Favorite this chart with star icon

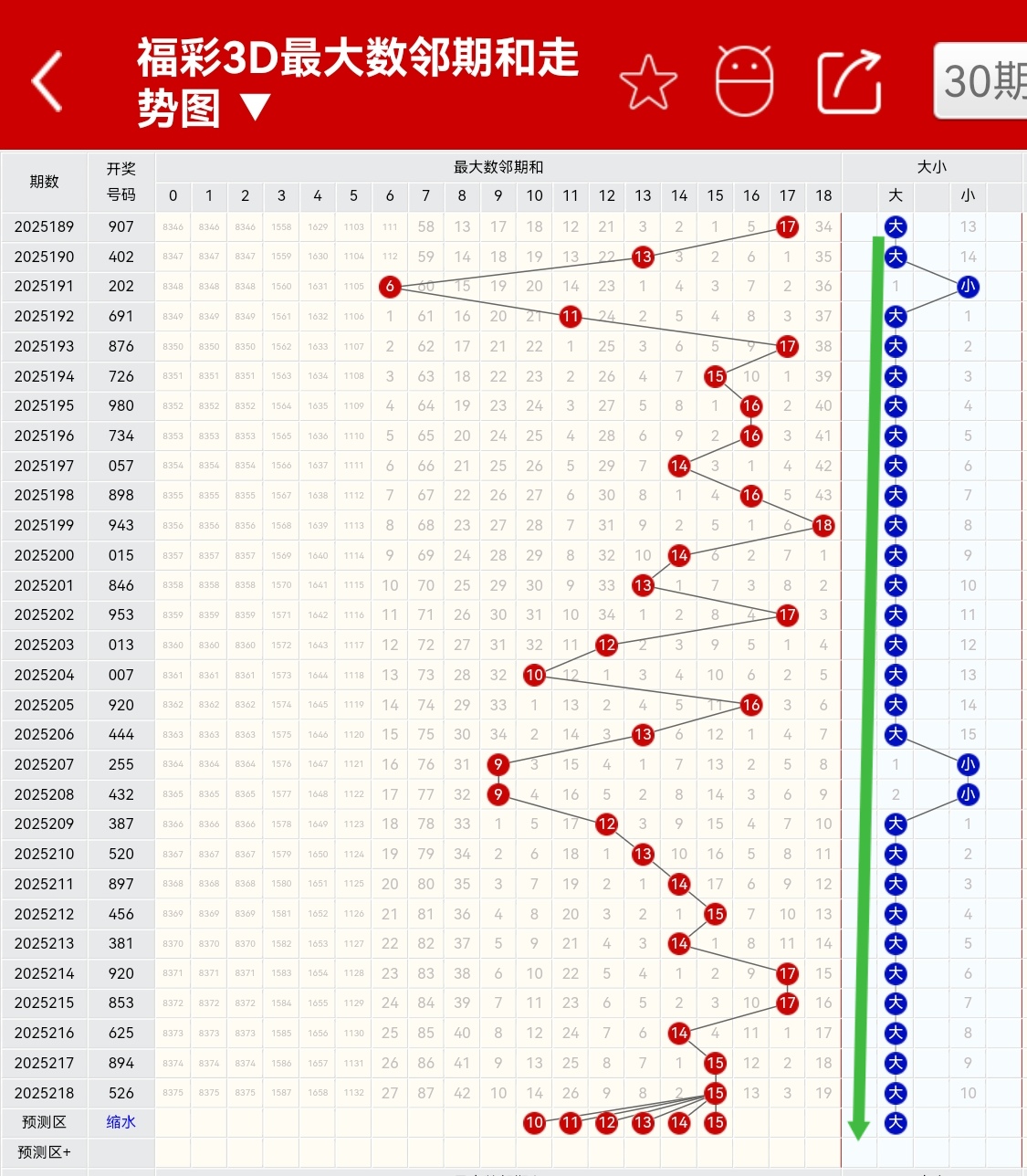[x=648, y=82]
